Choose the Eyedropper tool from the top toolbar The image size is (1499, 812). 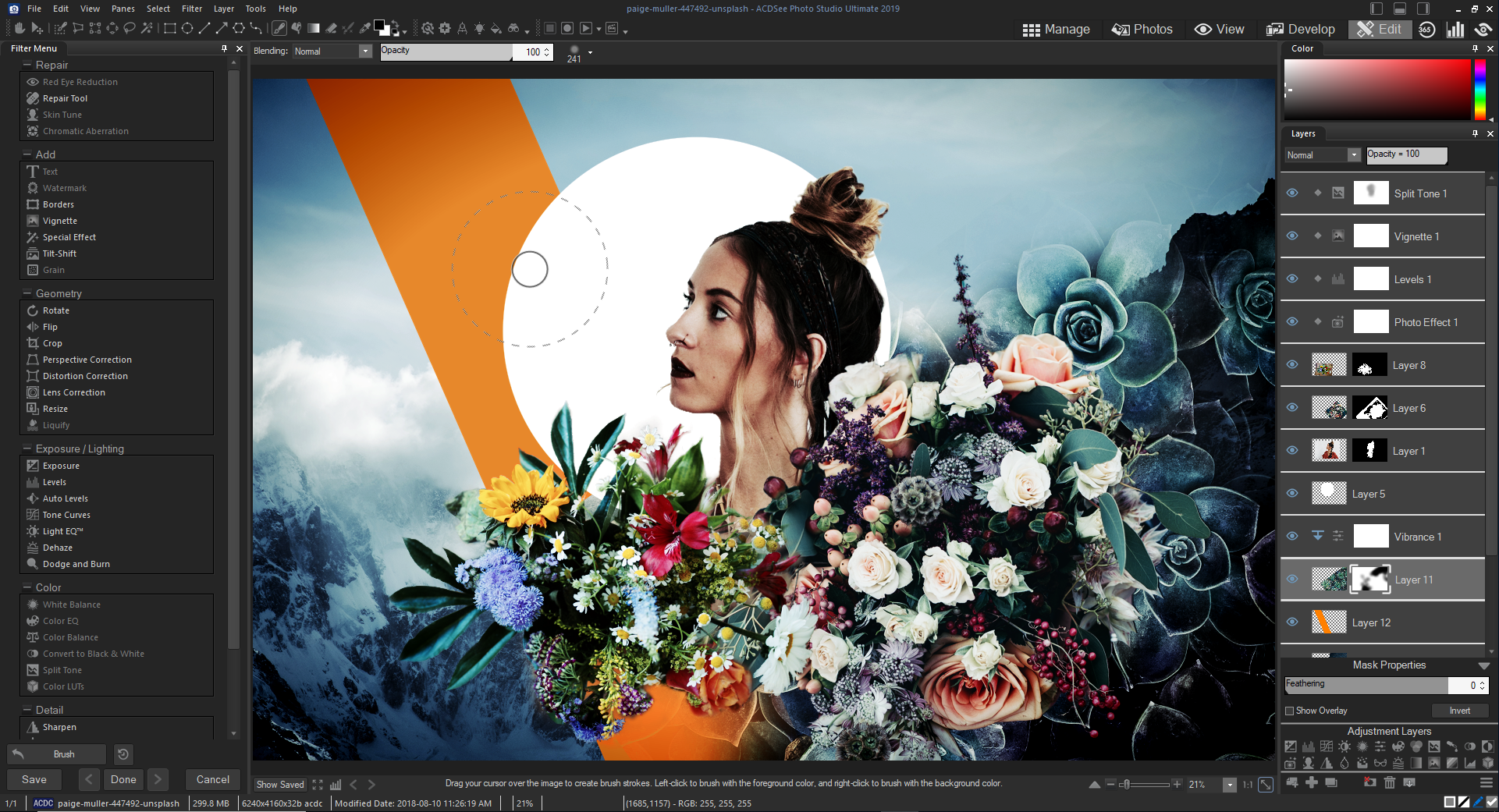[x=364, y=28]
